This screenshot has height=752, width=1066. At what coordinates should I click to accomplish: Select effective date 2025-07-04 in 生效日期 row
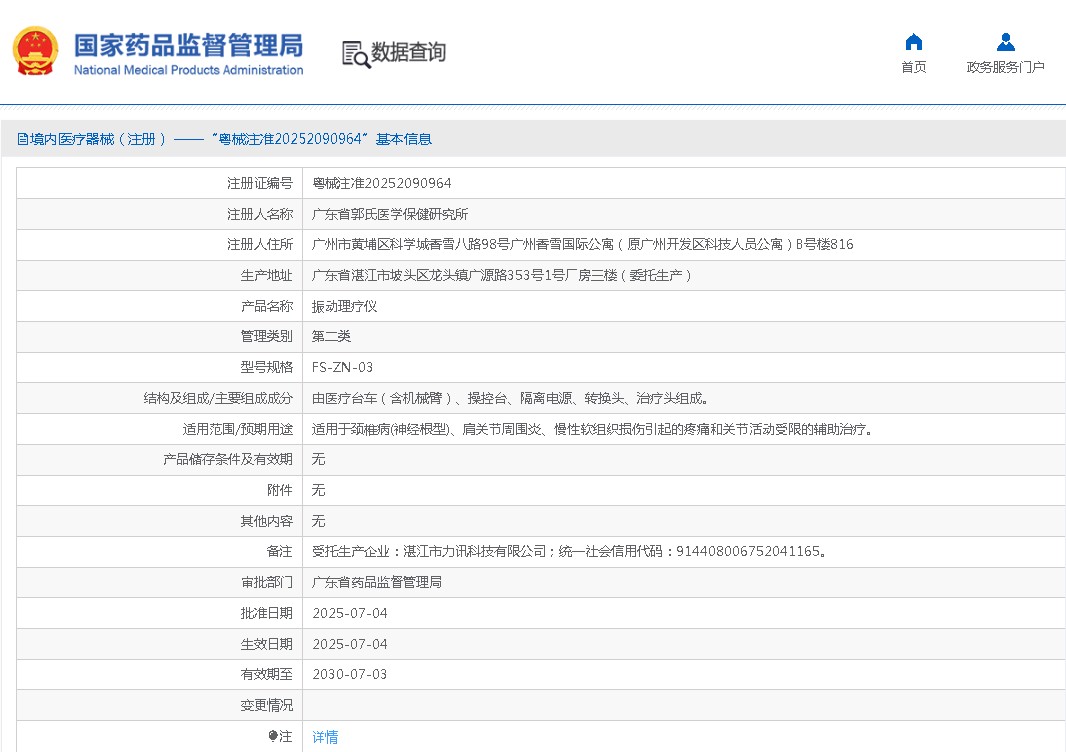349,644
